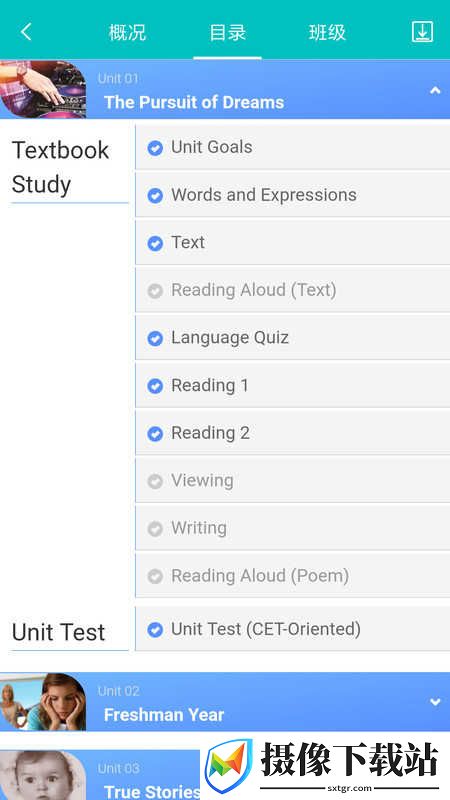Open the Text lesson

(x=292, y=243)
